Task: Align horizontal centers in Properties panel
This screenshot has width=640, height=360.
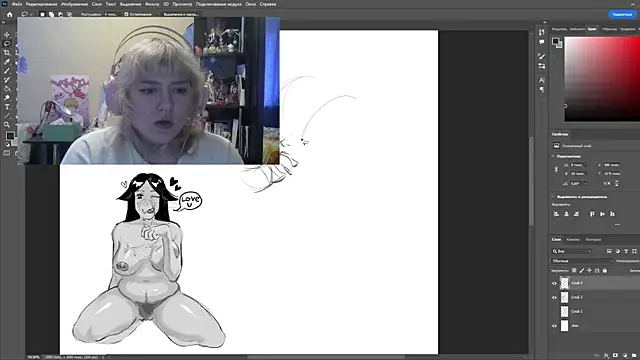Action: pos(566,214)
